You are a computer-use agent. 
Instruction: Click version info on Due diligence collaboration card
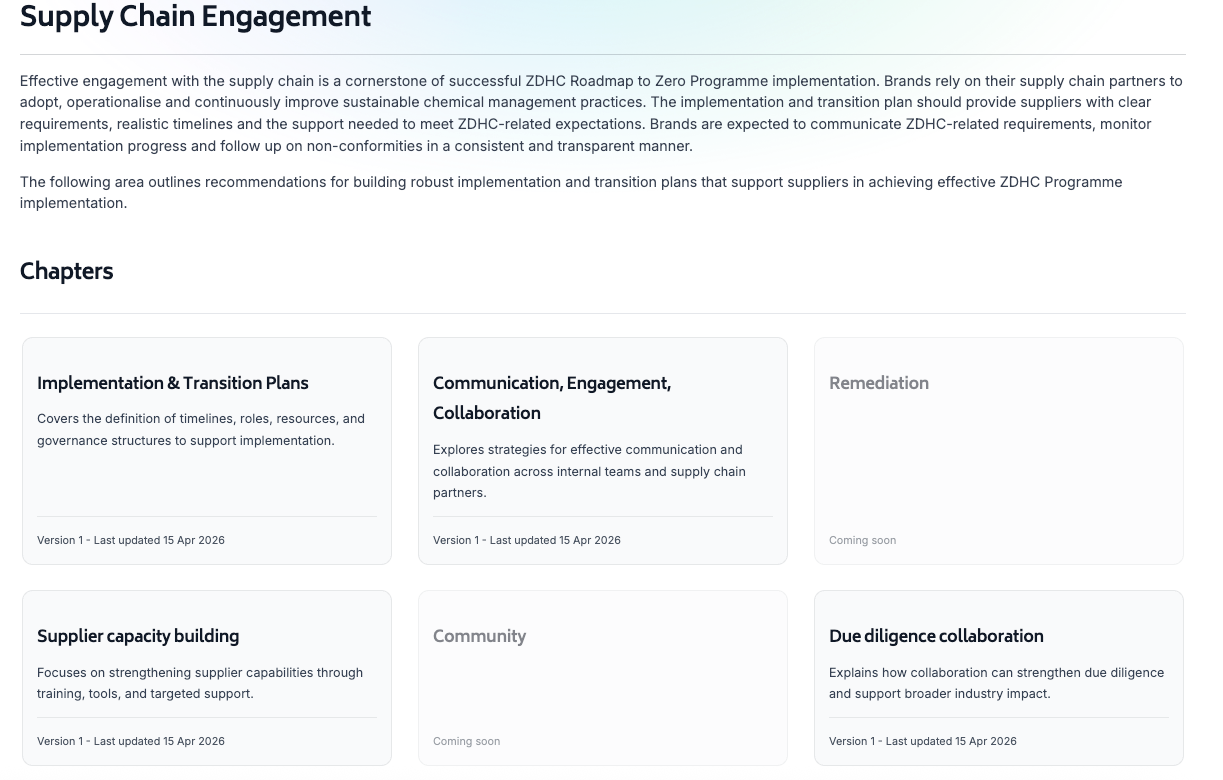923,741
